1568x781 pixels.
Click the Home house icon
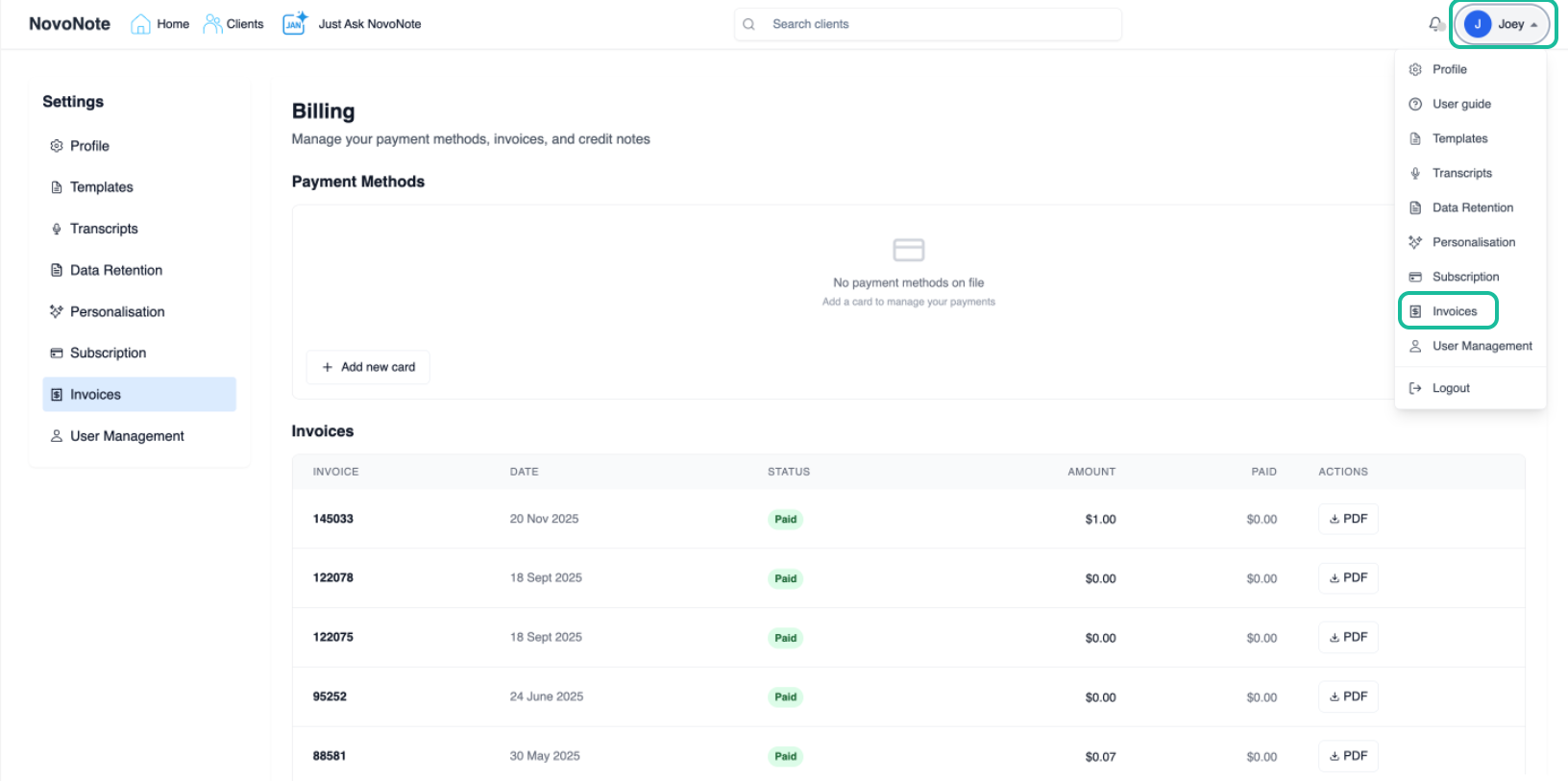click(140, 24)
